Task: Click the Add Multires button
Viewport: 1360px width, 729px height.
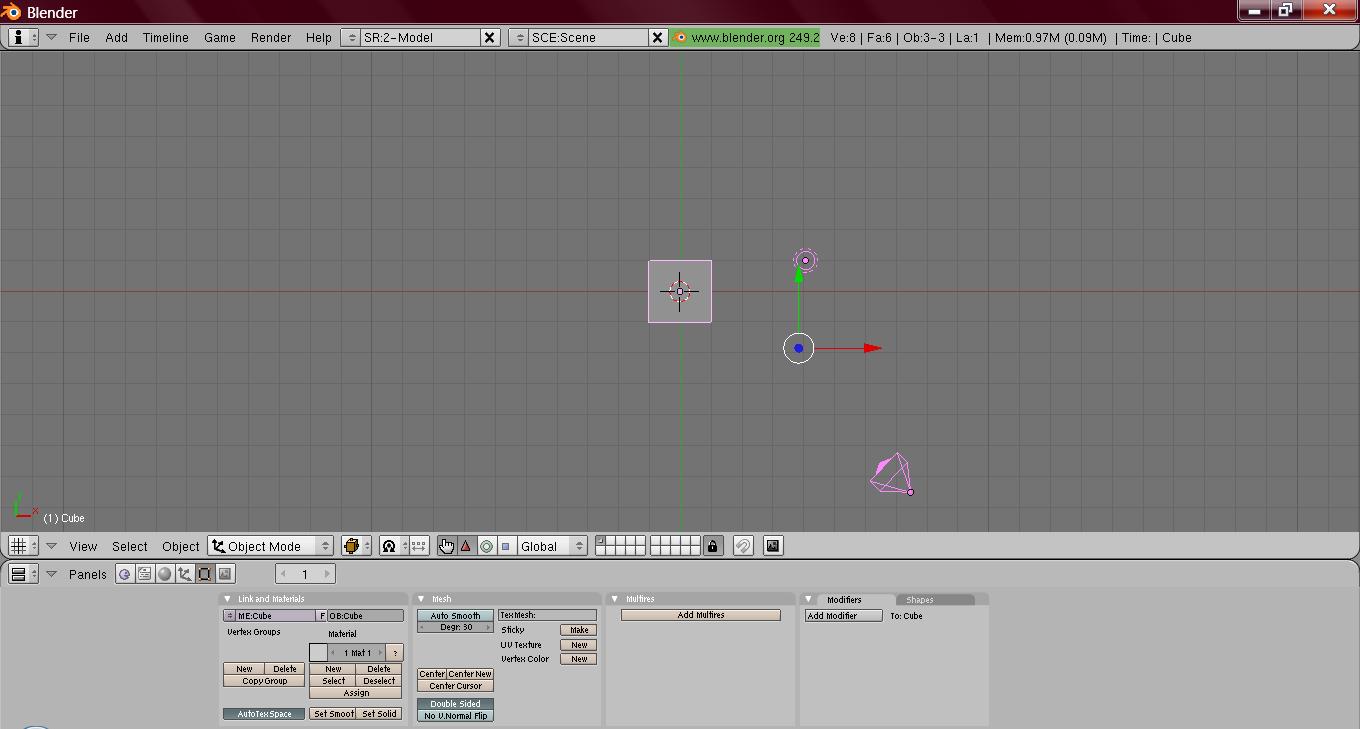Action: 700,615
